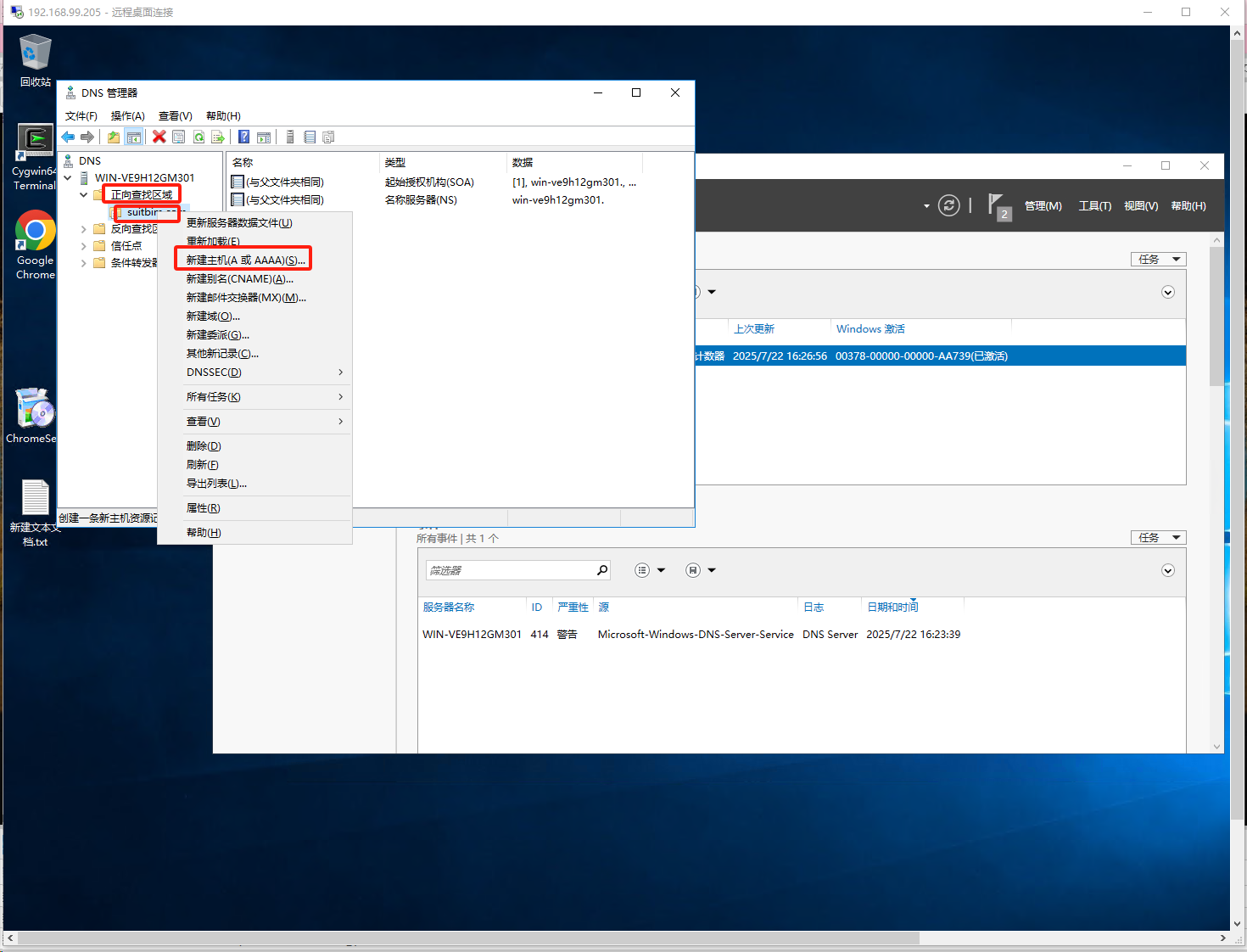Open the upper 任务 dropdown in Server Manager
Image resolution: width=1247 pixels, height=952 pixels.
(x=1158, y=259)
